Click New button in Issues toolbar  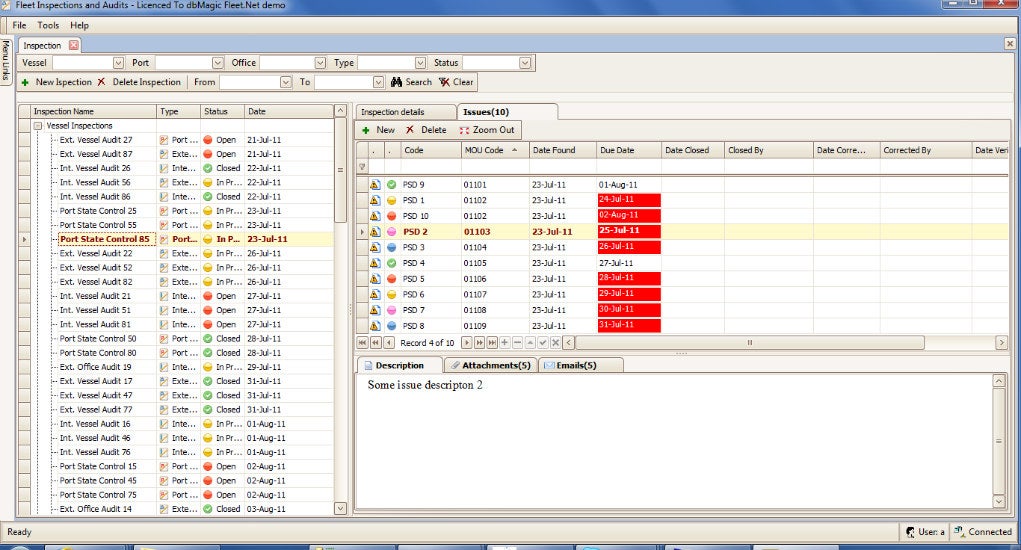[378, 130]
